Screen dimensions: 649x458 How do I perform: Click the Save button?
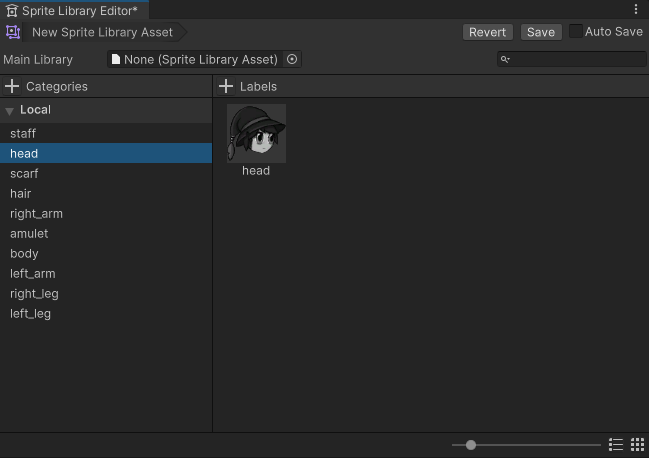pos(540,32)
